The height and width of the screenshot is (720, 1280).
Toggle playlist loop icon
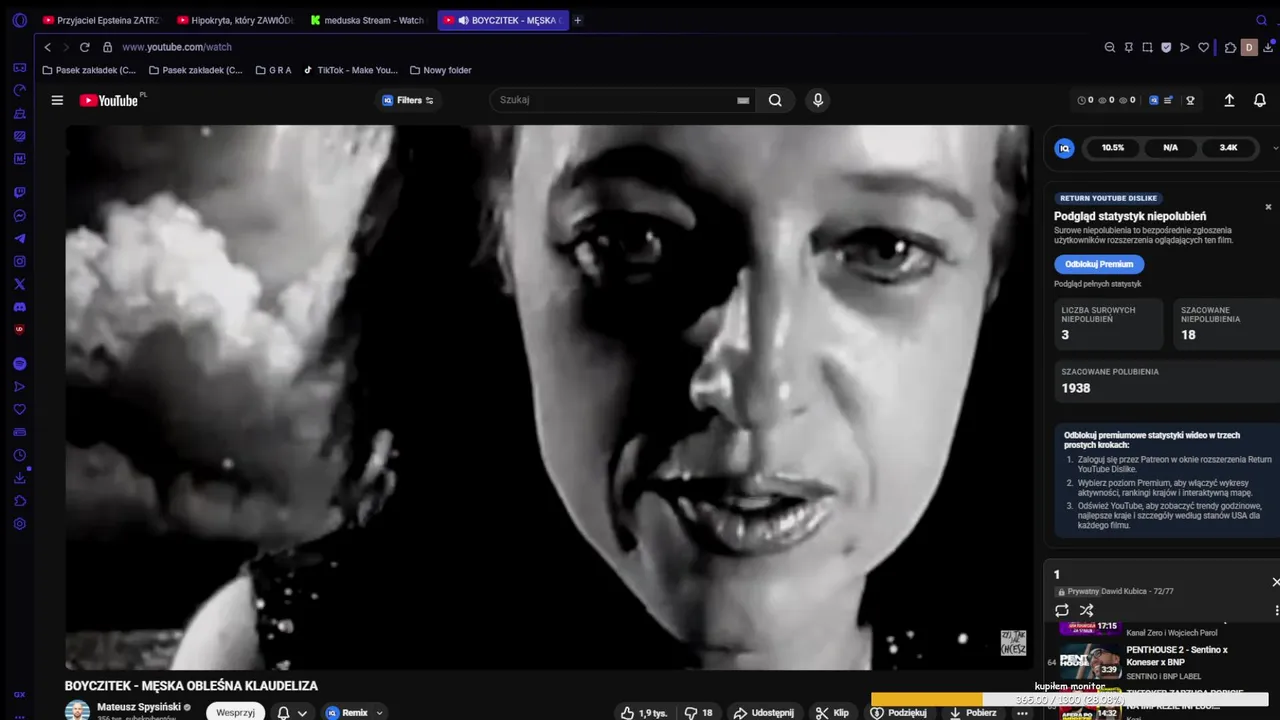point(1062,610)
